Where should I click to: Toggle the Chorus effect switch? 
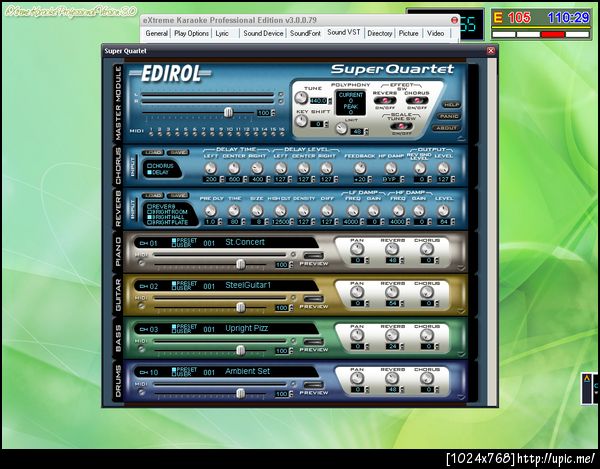point(417,101)
